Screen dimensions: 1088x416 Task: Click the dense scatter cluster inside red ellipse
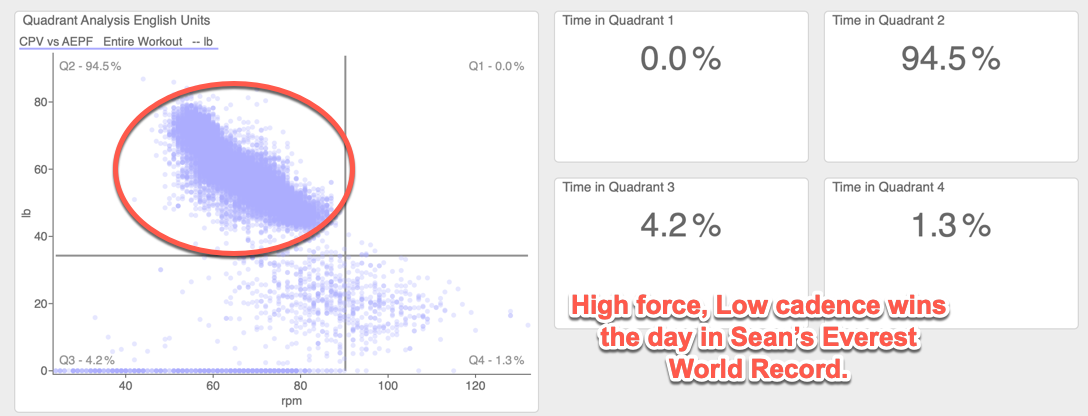[230, 160]
